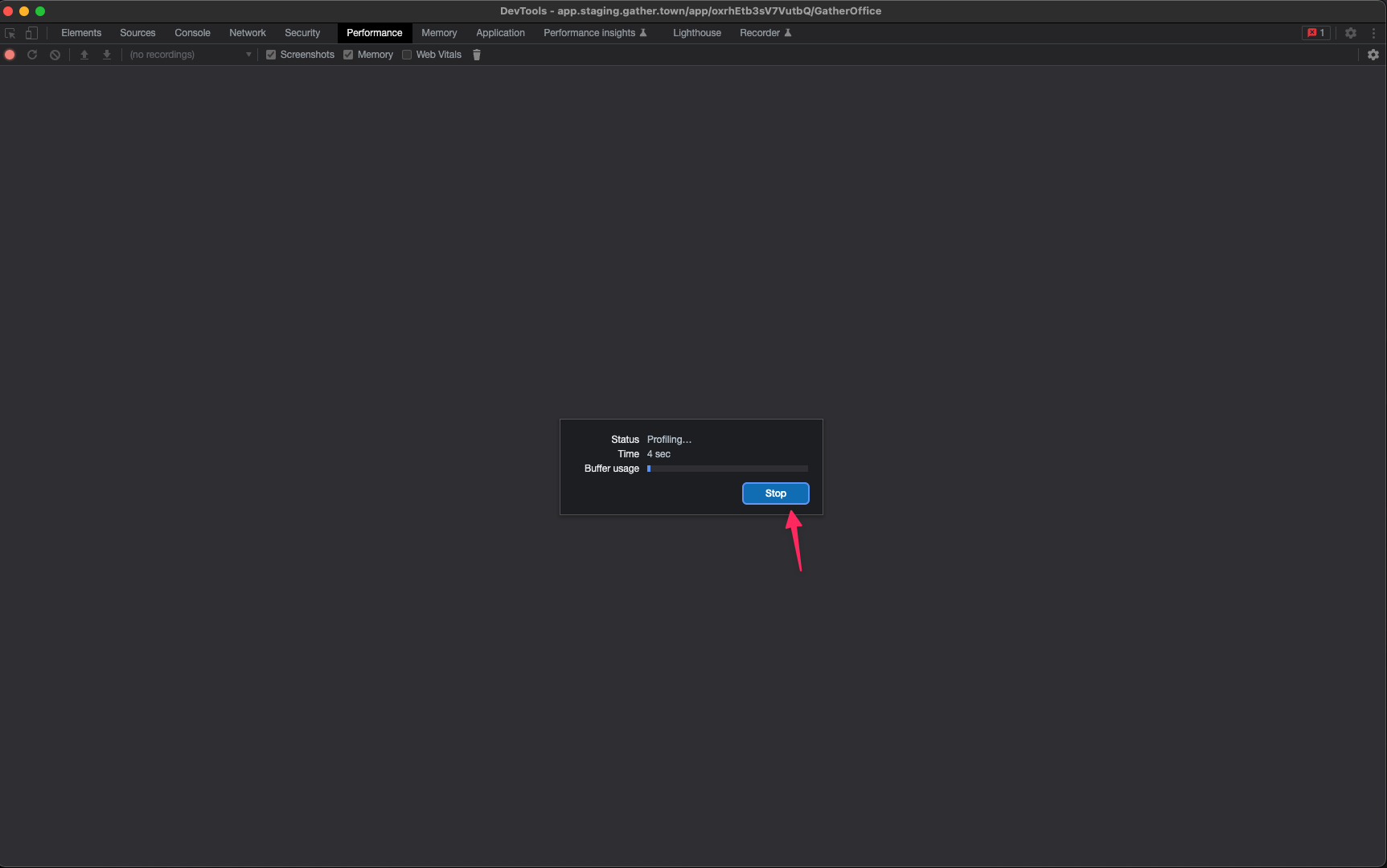The image size is (1387, 868).
Task: Select the Performance tab
Action: [375, 33]
